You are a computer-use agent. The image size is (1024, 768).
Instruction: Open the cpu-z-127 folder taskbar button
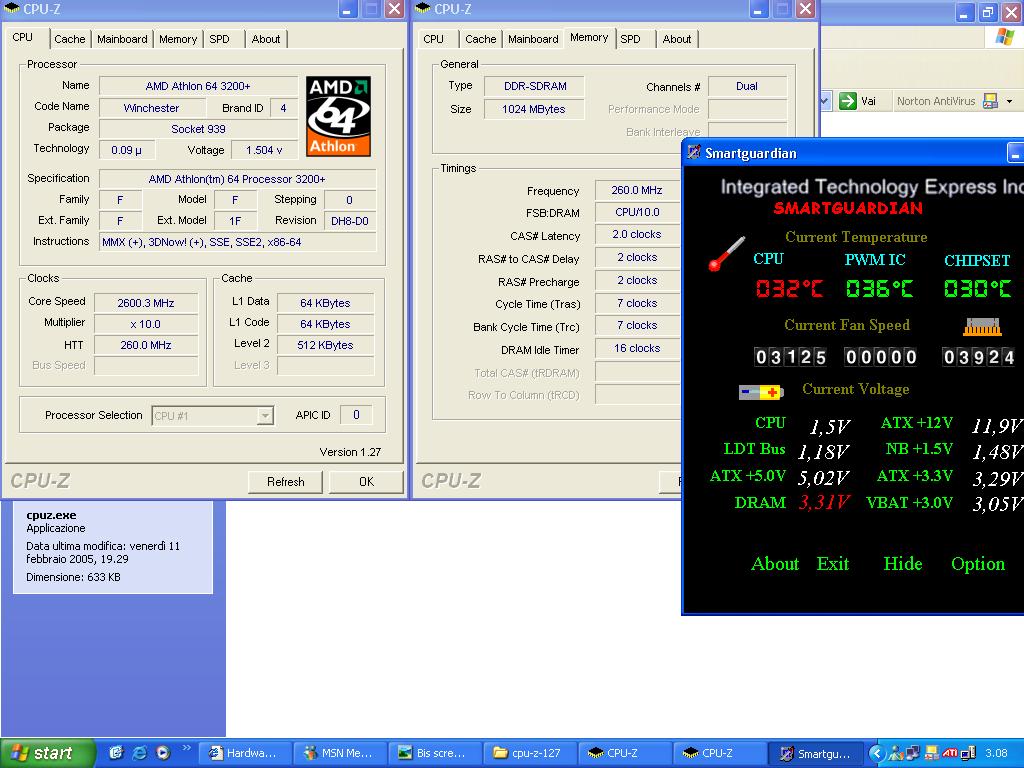(x=530, y=753)
